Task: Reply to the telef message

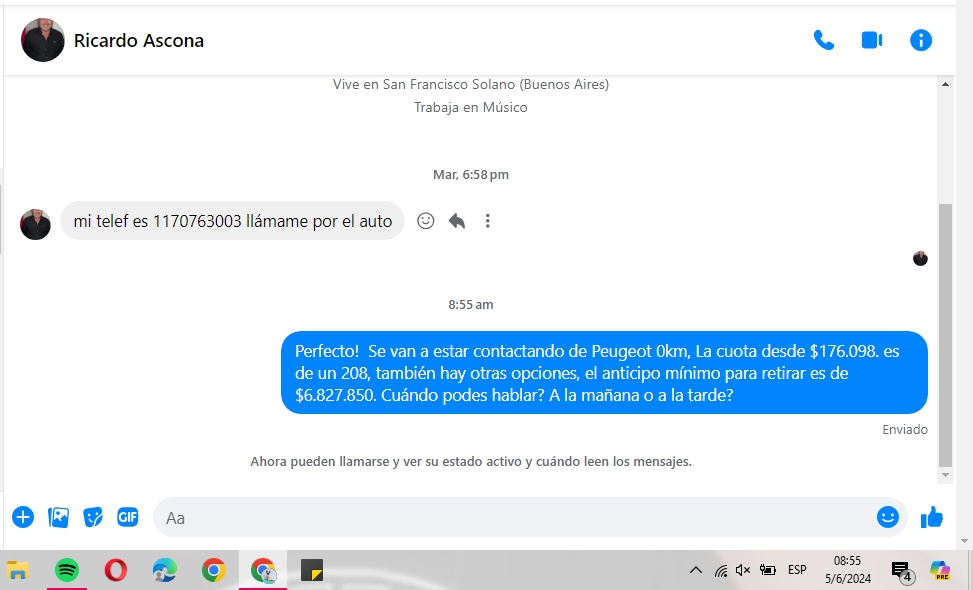Action: [x=457, y=221]
